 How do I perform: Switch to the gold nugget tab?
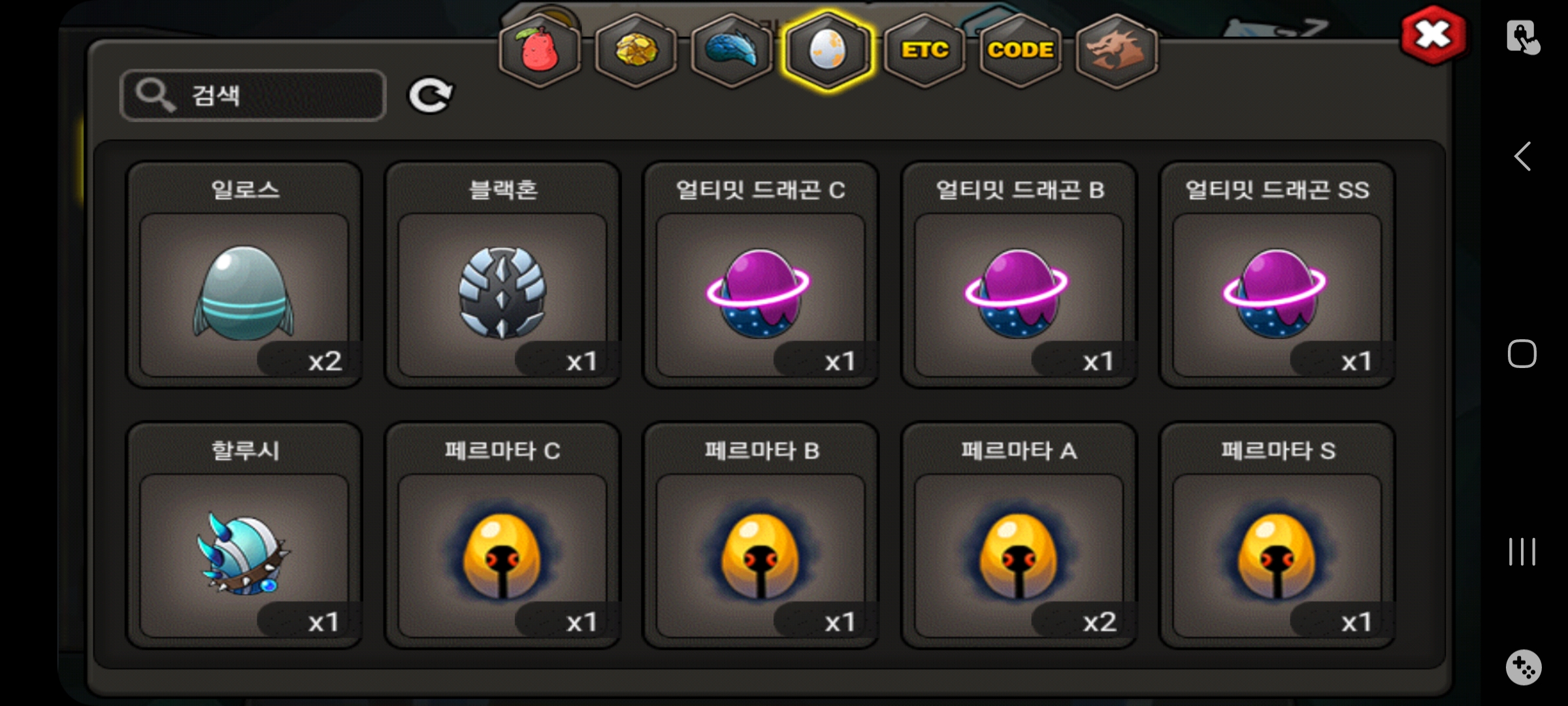636,50
